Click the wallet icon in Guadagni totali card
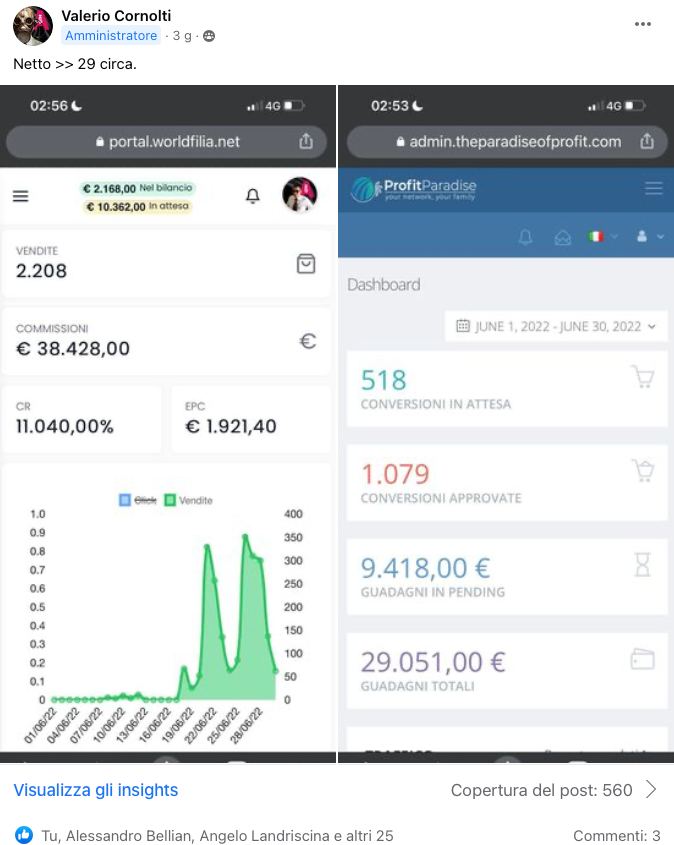 click(642, 659)
